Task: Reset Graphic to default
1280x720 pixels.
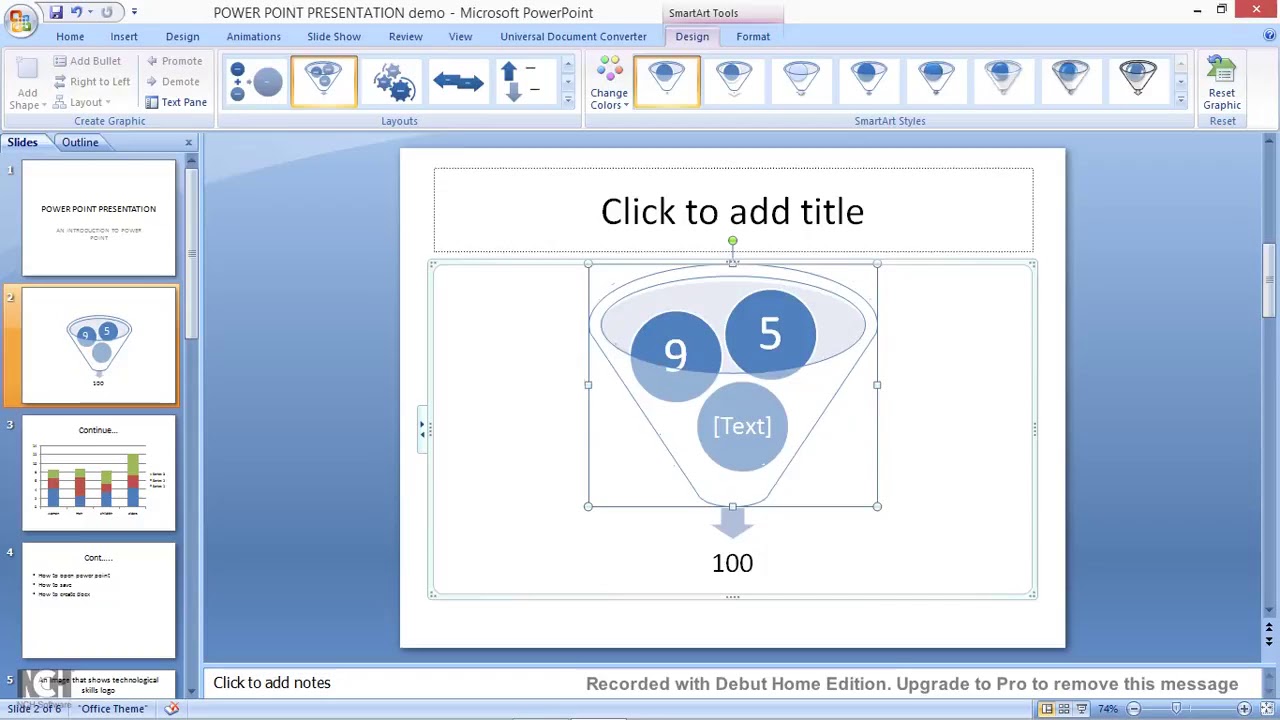Action: click(1222, 84)
